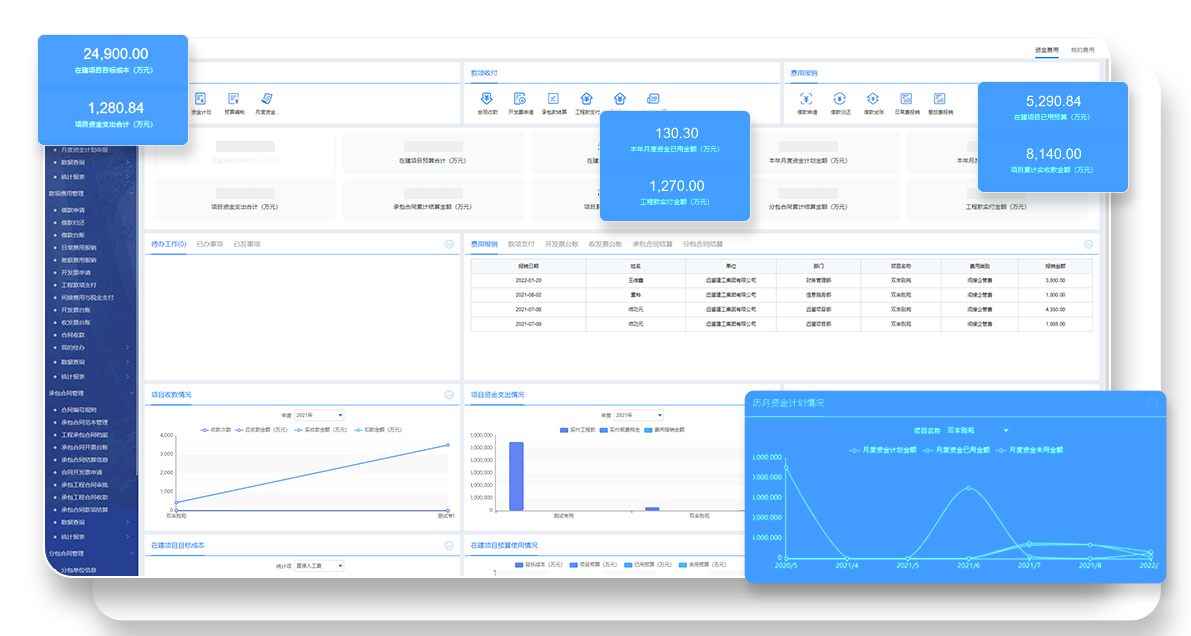Viewport: 1191px width, 636px height.
Task: Click the 预算编制 shortcut icon
Action: click(234, 99)
